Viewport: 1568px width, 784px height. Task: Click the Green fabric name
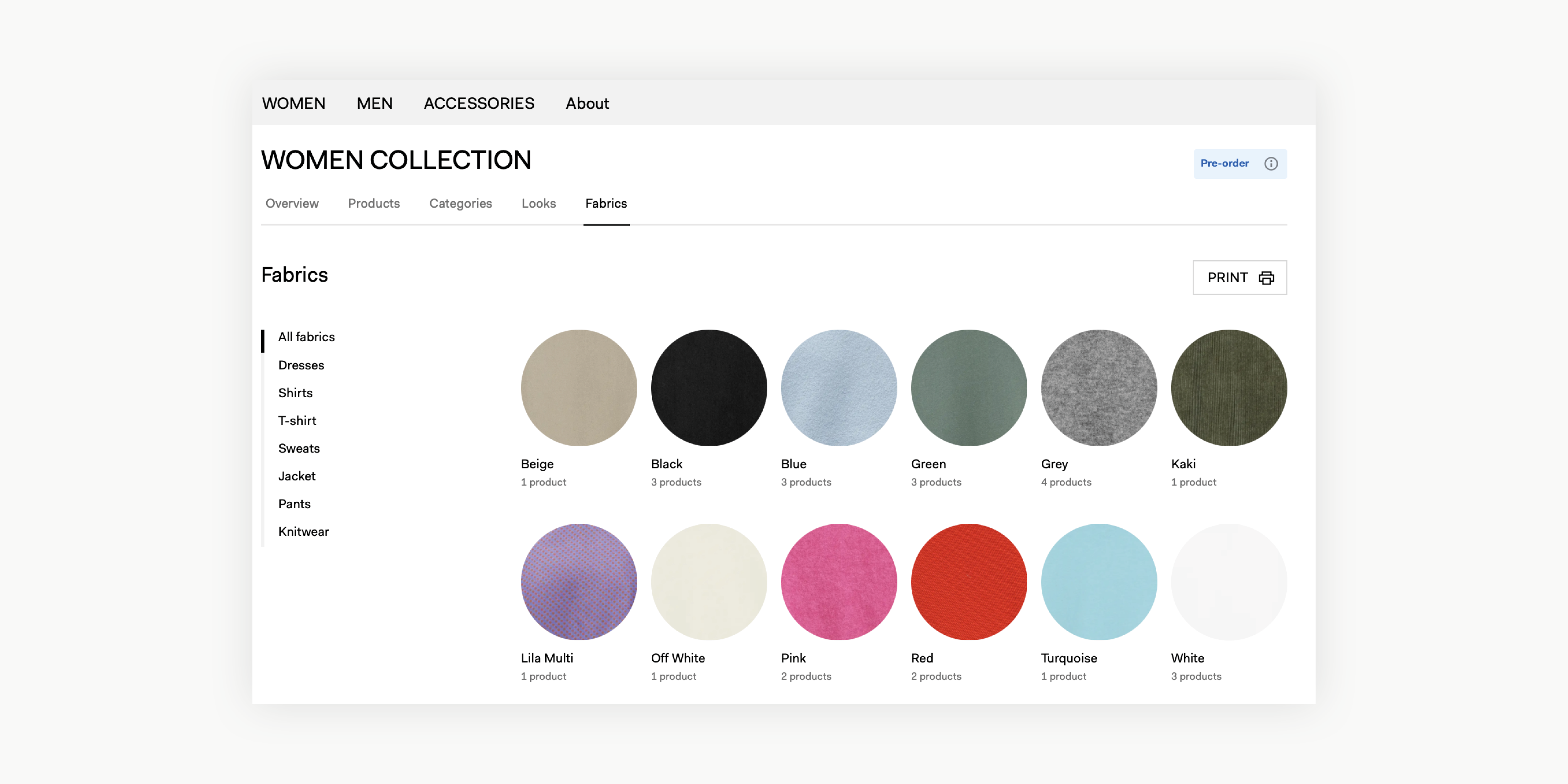pyautogui.click(x=928, y=464)
